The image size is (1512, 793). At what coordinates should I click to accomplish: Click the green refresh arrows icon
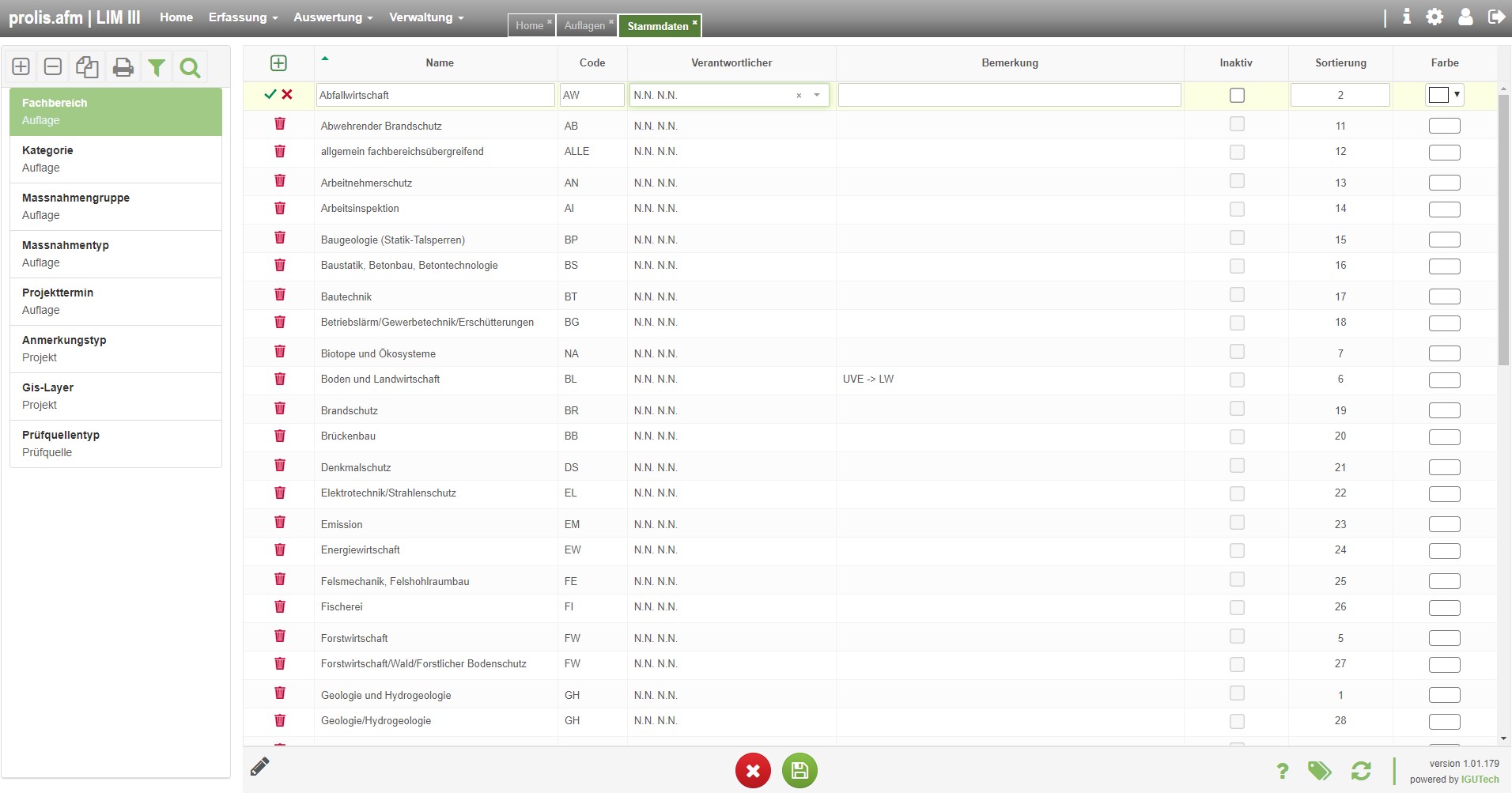tap(1361, 771)
